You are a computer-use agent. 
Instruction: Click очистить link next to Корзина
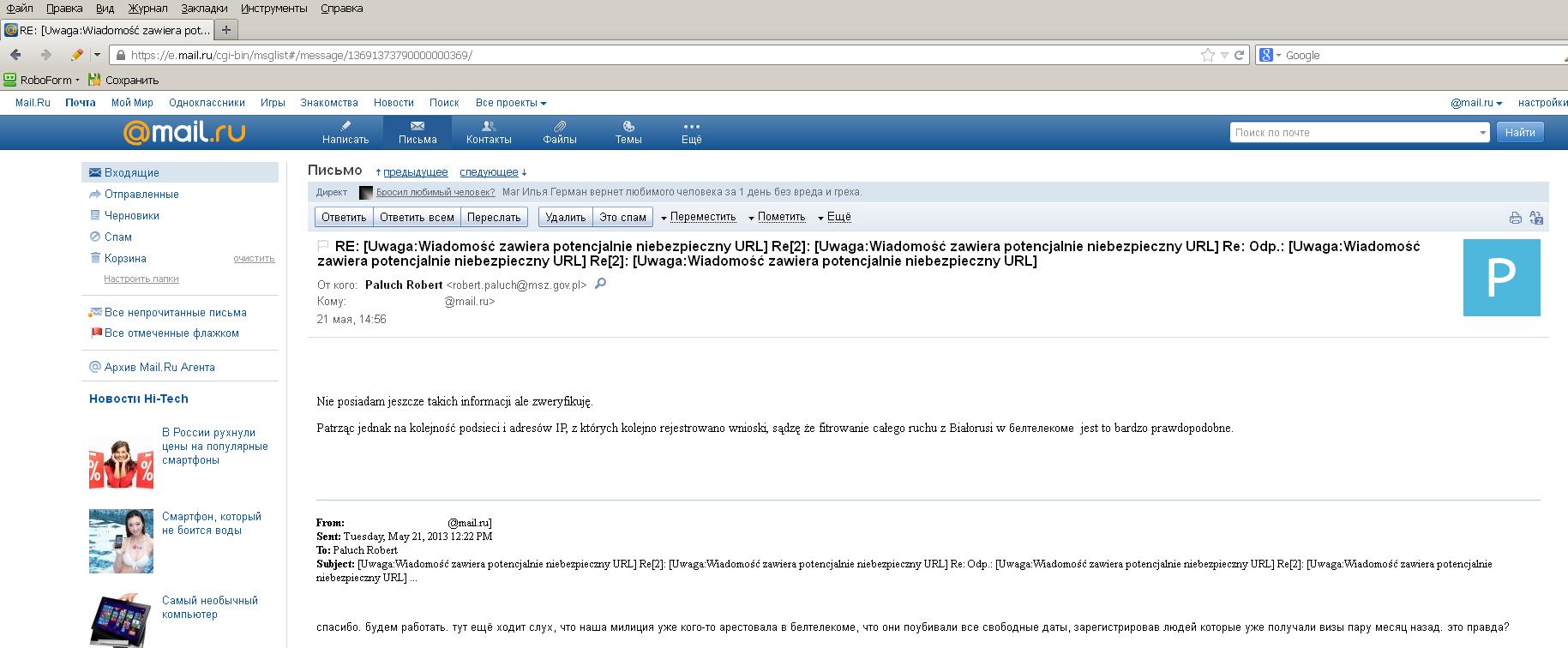point(254,258)
